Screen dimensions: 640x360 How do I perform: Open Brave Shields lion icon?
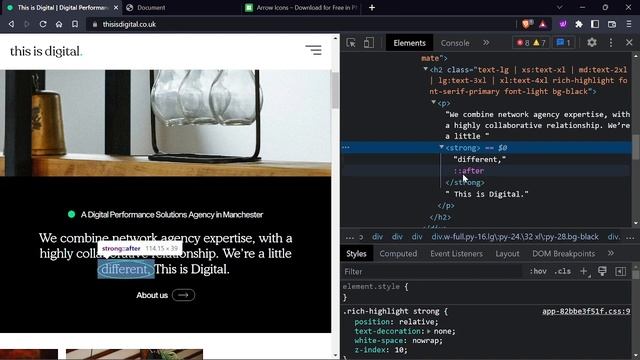click(x=526, y=24)
